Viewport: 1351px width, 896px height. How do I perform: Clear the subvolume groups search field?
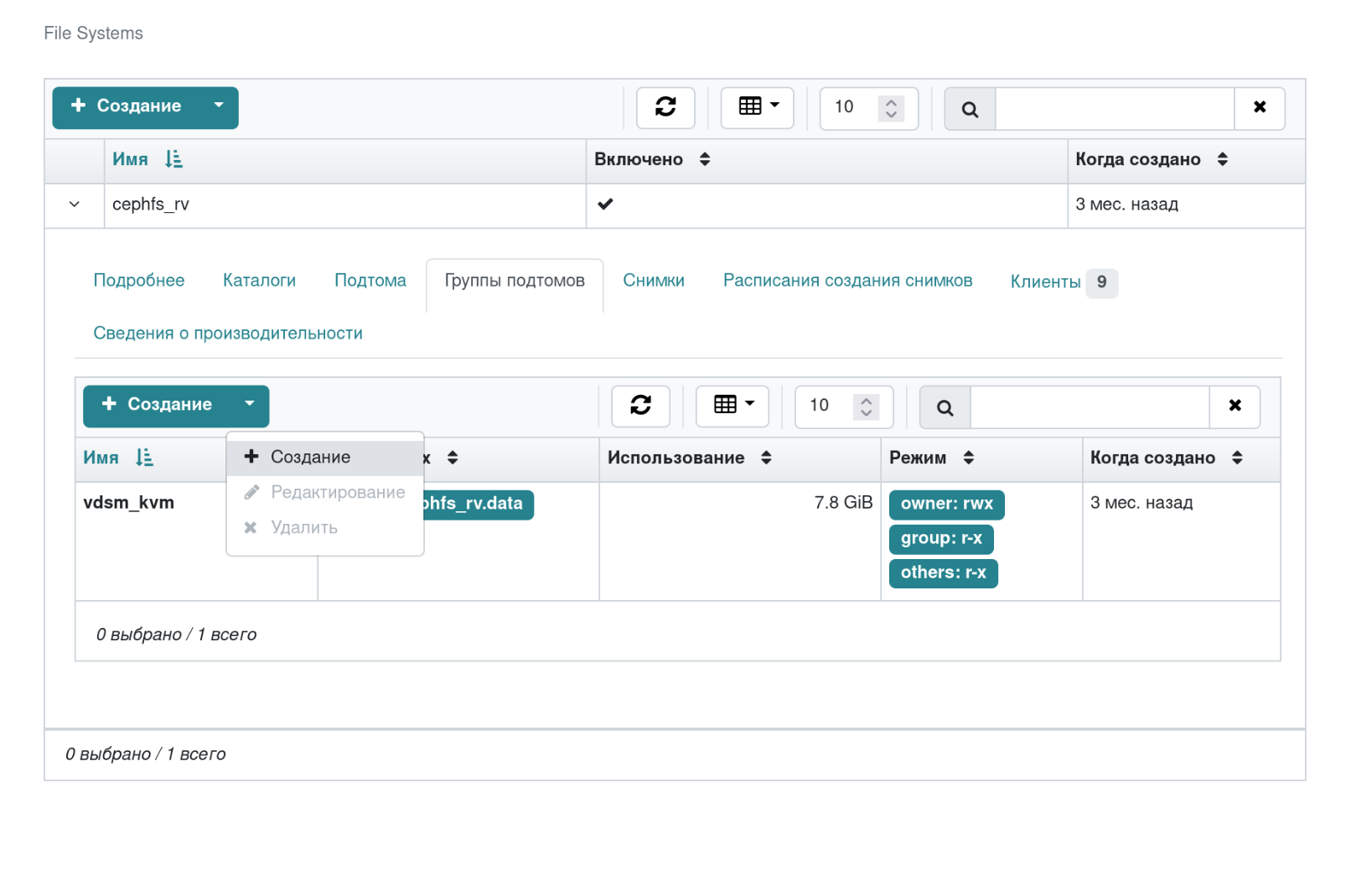point(1235,406)
